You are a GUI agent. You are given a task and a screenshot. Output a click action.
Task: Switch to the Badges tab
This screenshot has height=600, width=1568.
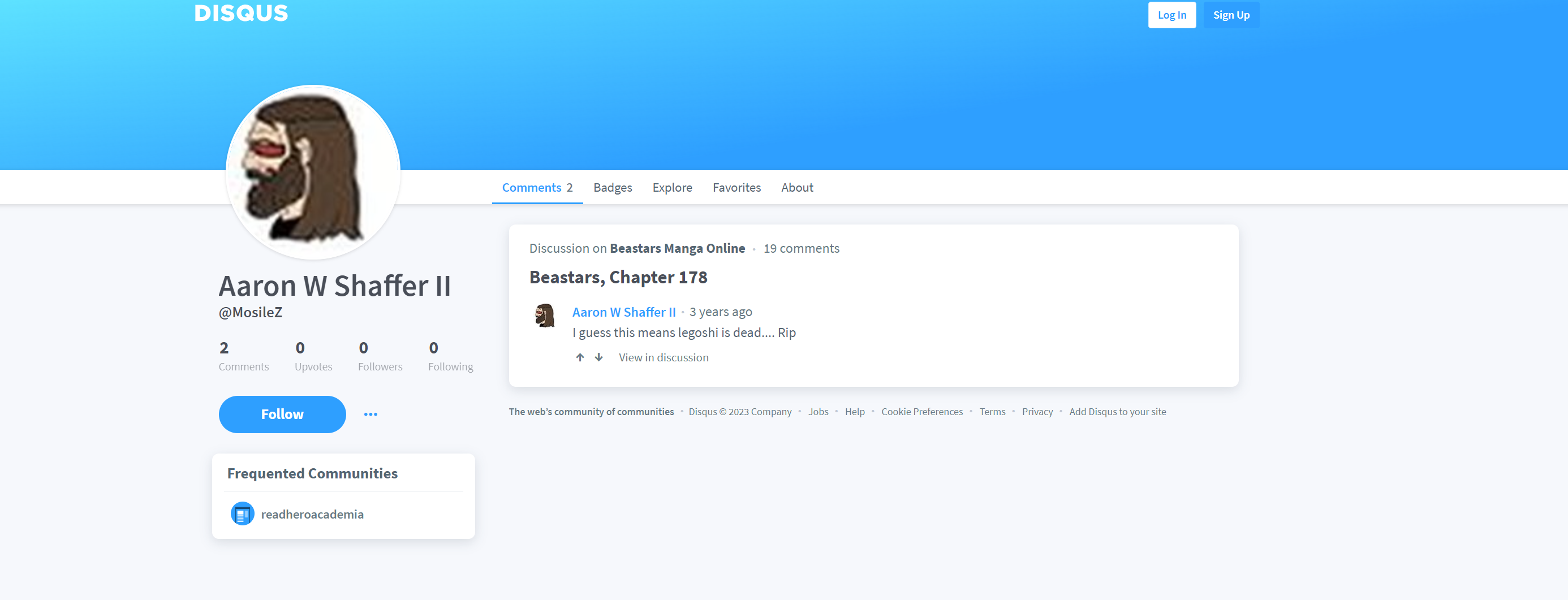tap(613, 187)
